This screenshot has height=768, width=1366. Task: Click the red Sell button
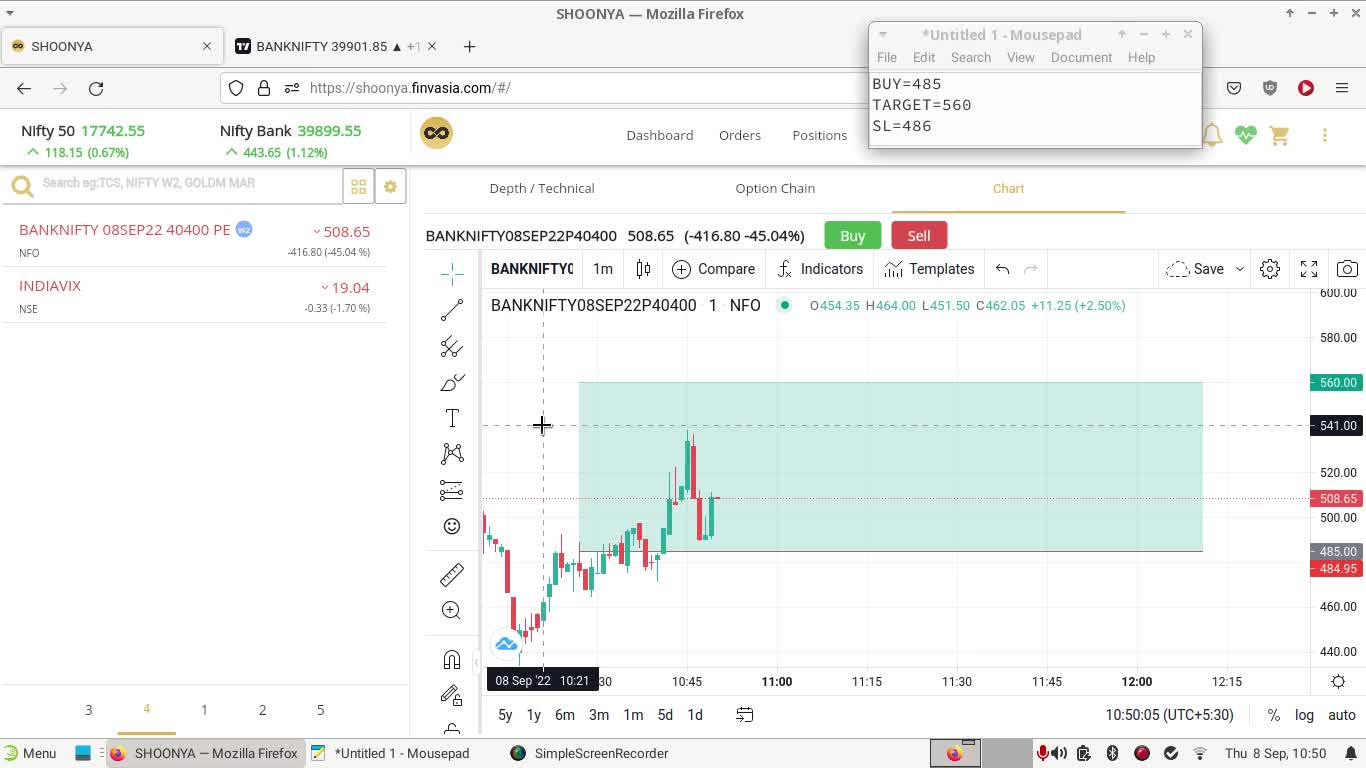[919, 236]
